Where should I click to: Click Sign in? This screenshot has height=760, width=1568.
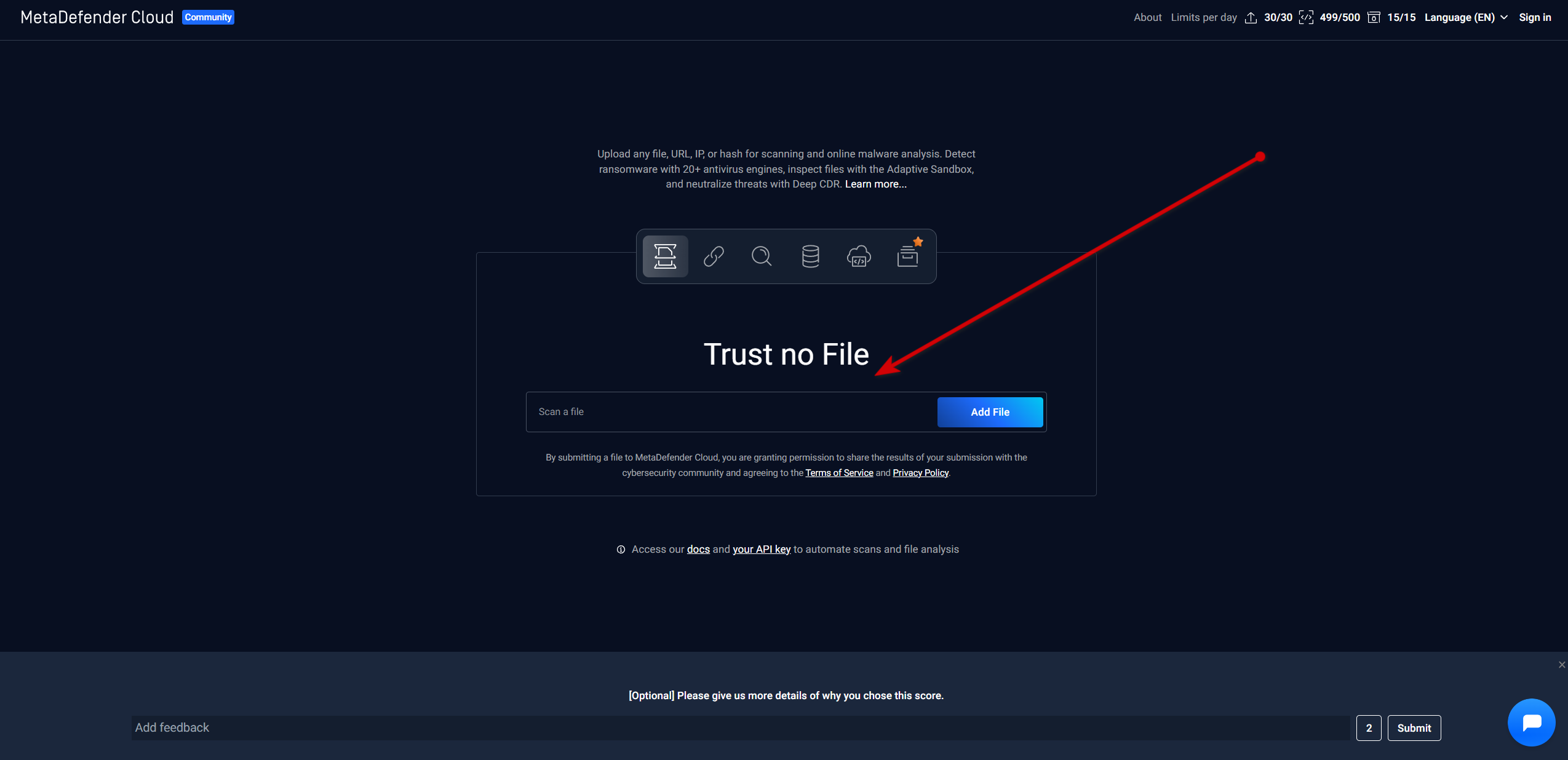pyautogui.click(x=1535, y=17)
